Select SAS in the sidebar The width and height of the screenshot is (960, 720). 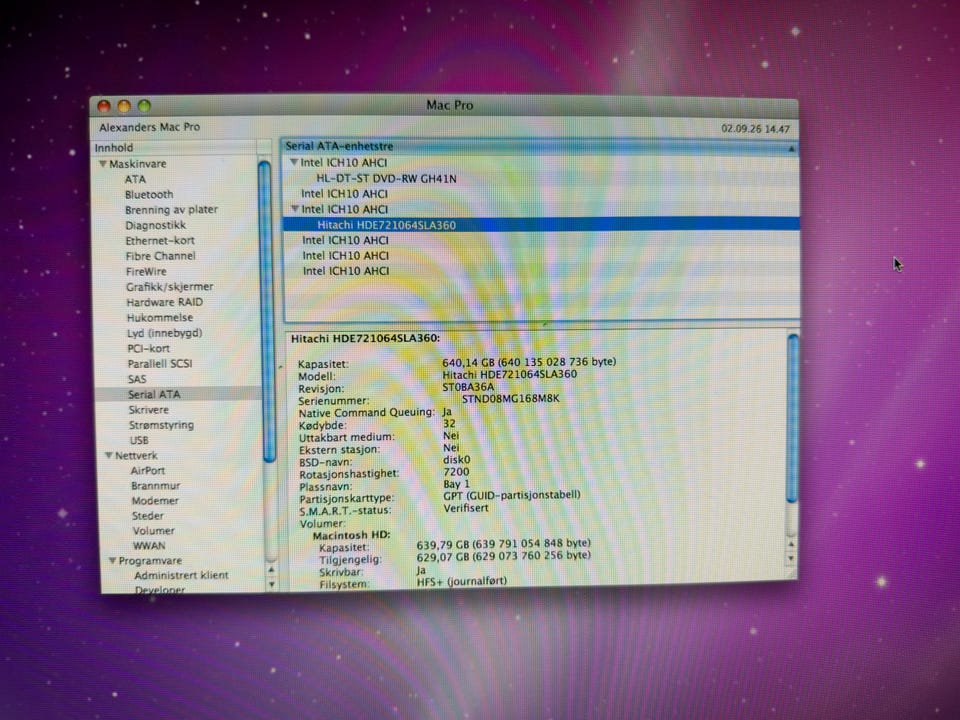(x=137, y=379)
